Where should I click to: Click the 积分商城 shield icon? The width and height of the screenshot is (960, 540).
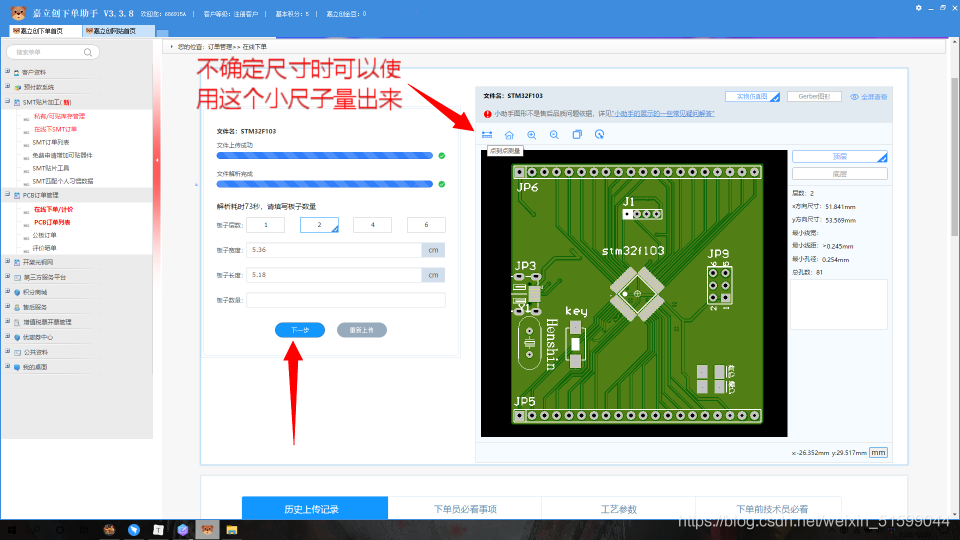click(17, 292)
